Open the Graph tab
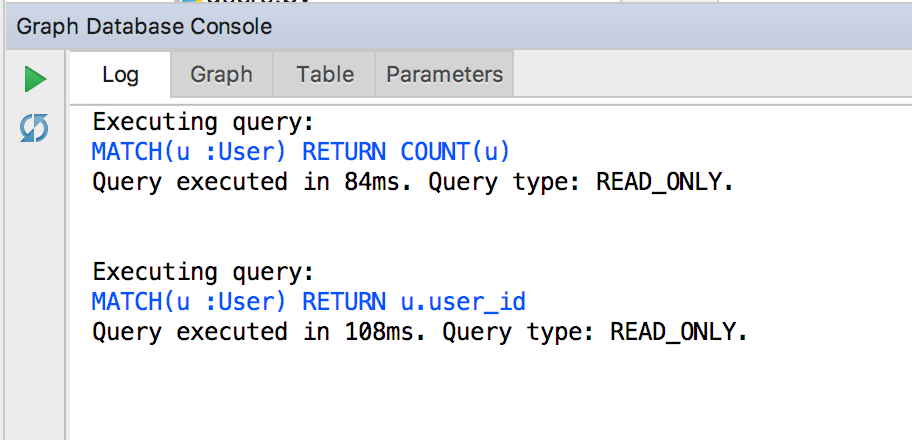912x440 pixels. (222, 74)
